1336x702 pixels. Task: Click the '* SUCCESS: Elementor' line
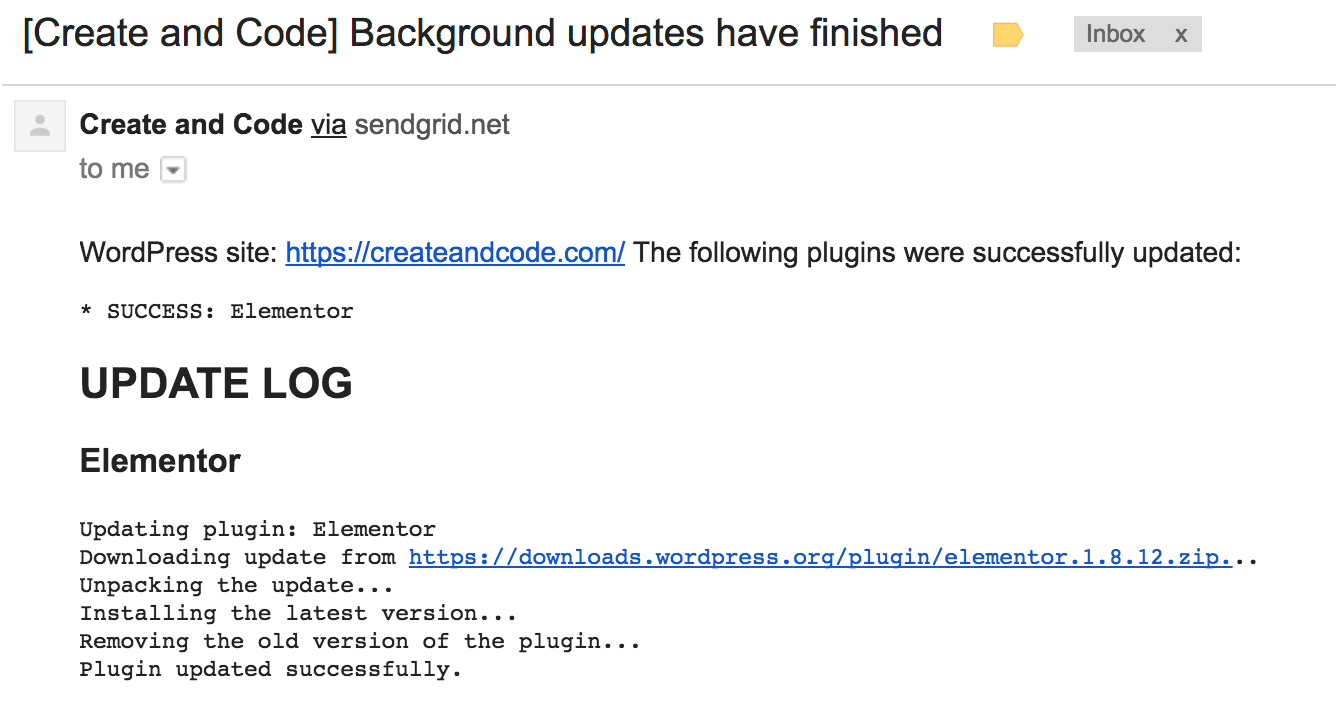click(216, 311)
